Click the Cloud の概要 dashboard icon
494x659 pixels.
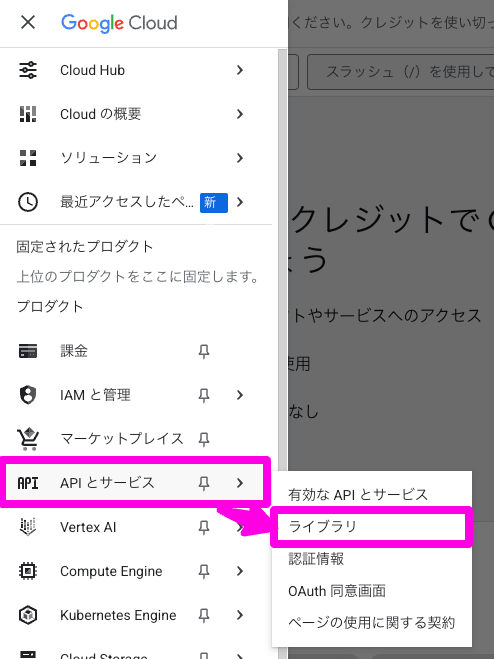28,114
